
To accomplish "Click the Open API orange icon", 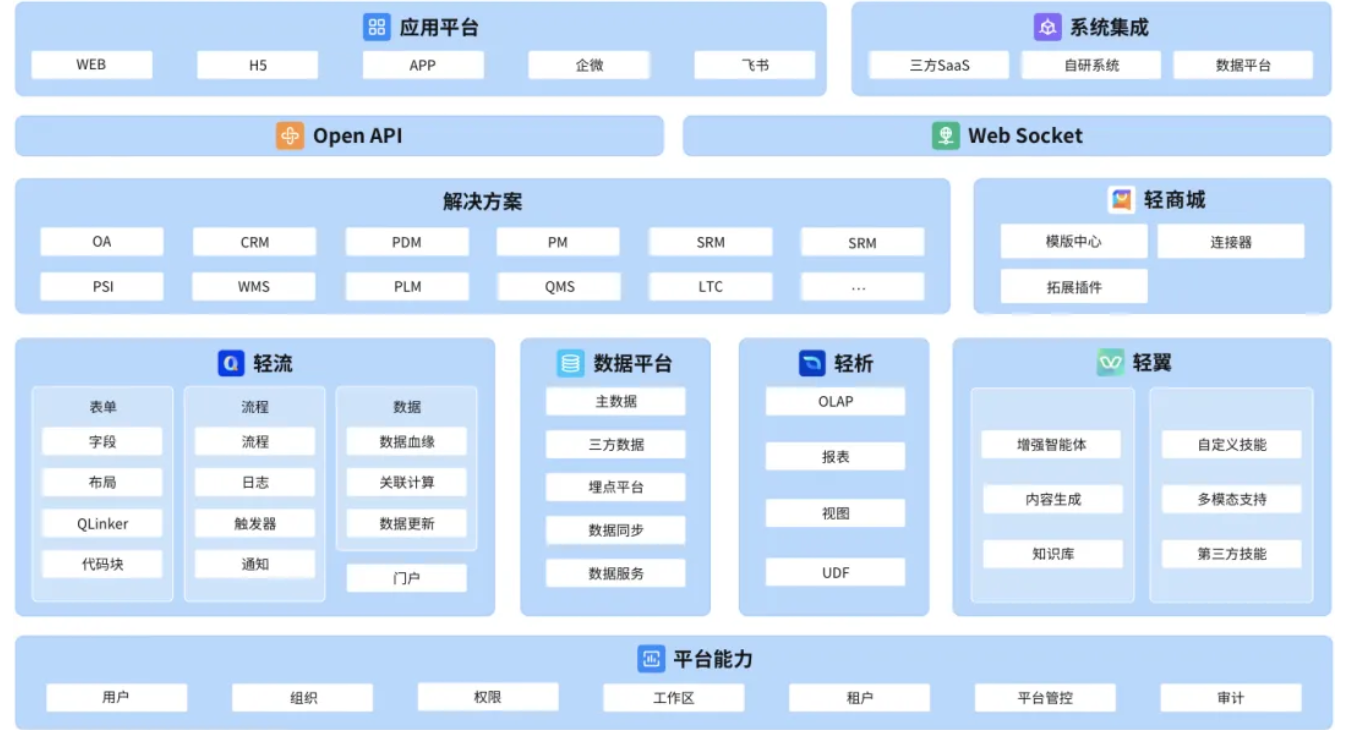I will (x=290, y=136).
